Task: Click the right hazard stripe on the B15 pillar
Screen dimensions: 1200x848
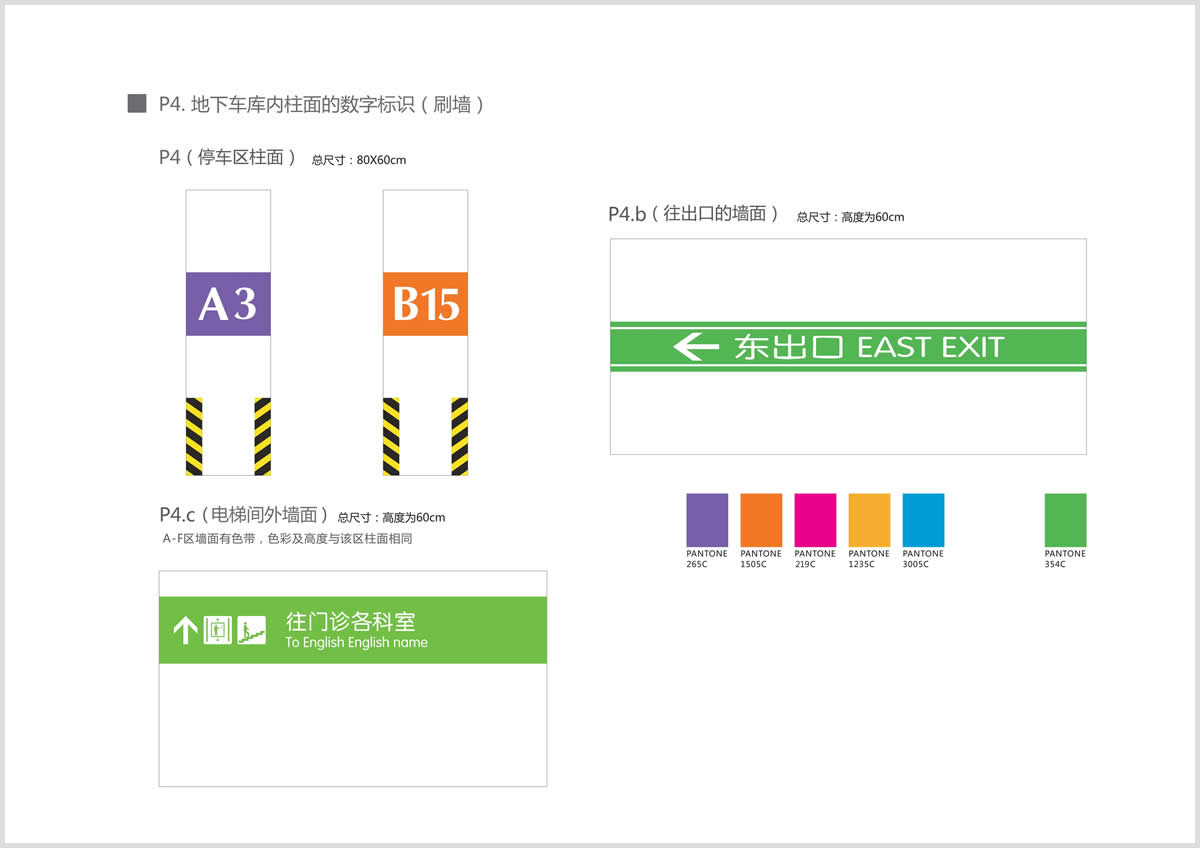Action: click(x=459, y=436)
